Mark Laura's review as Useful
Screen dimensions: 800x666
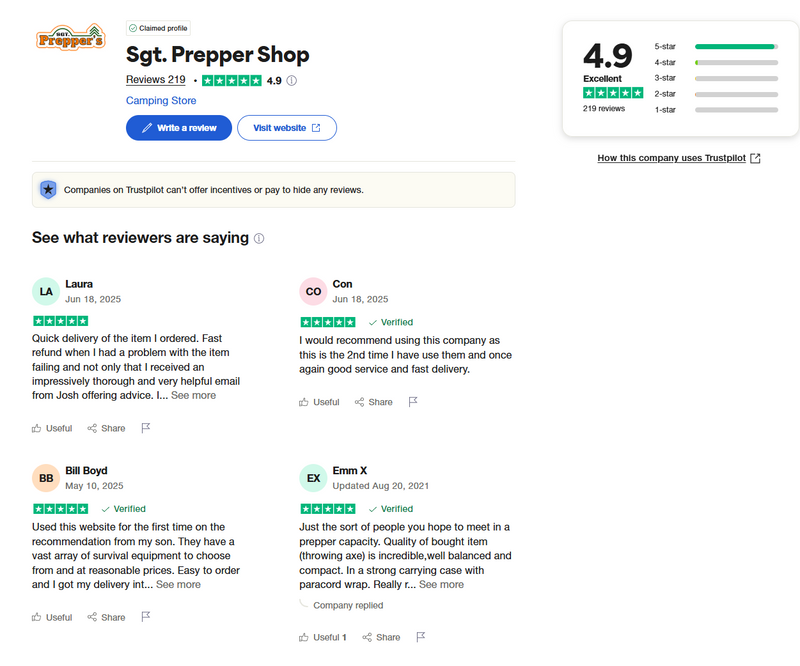point(52,428)
